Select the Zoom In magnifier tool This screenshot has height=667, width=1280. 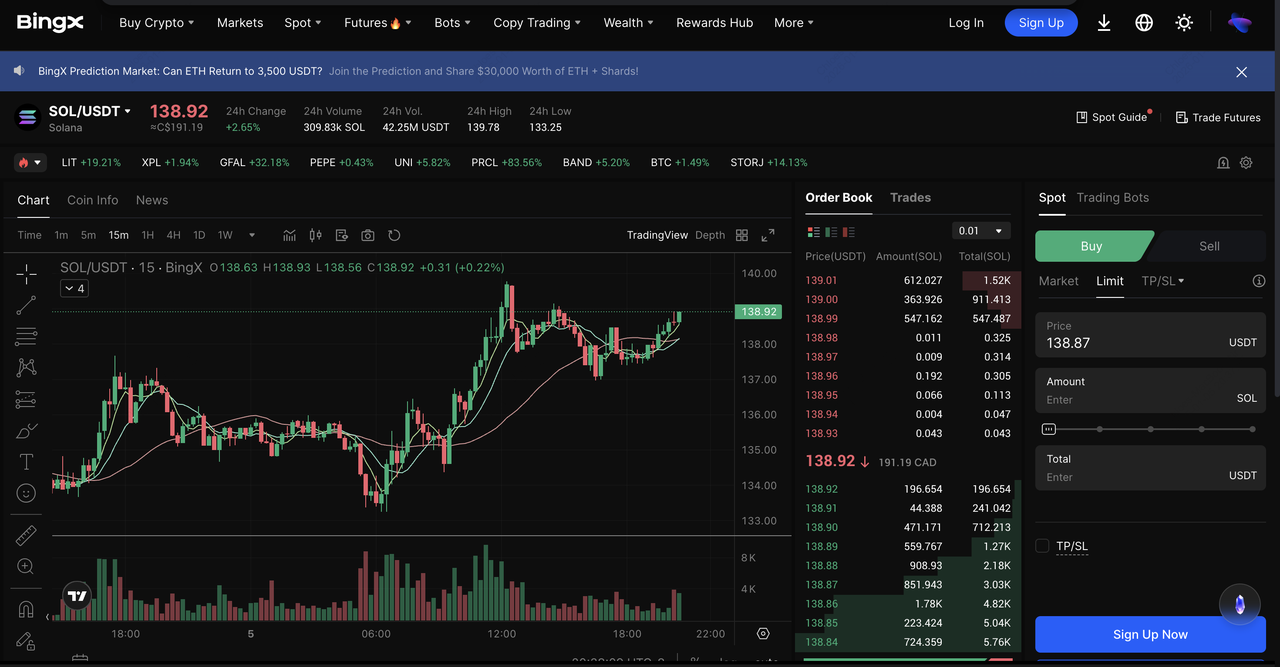click(x=25, y=566)
